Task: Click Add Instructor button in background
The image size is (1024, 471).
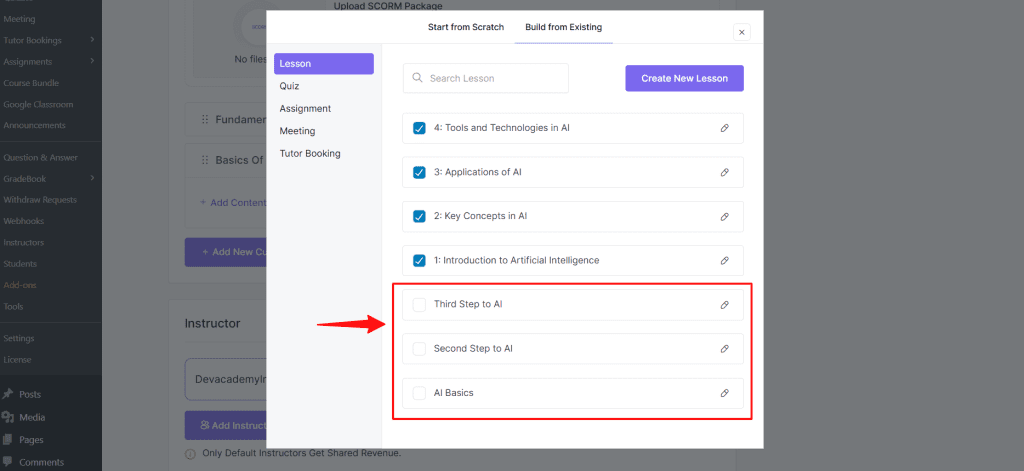Action: (225, 425)
